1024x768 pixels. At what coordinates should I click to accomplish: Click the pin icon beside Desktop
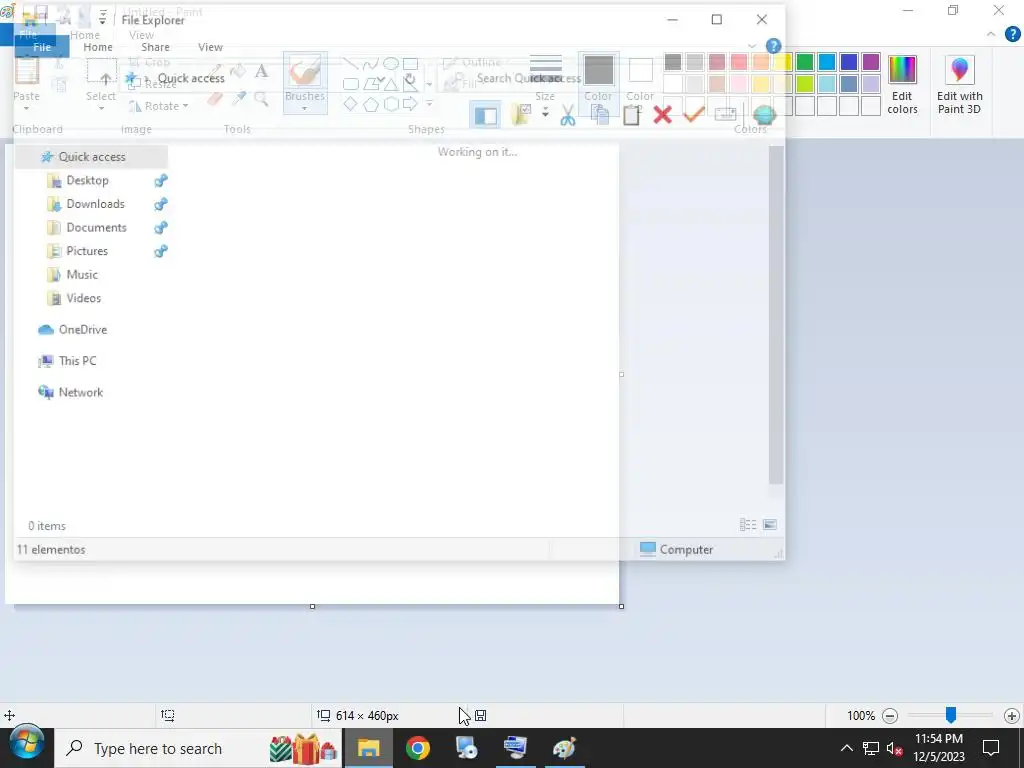[161, 181]
